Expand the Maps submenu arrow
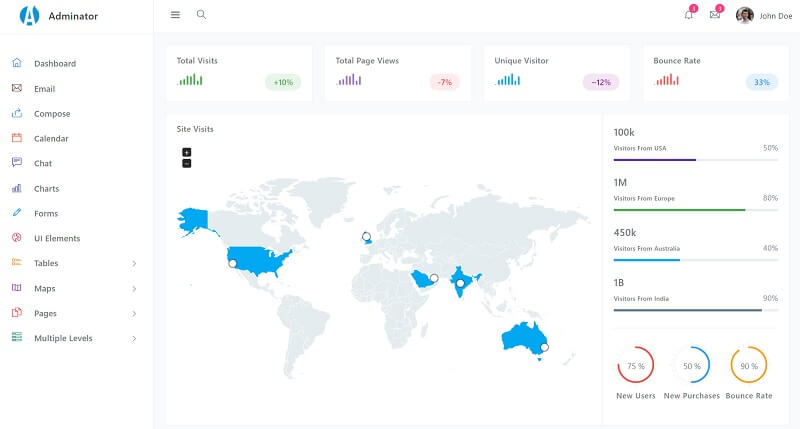 [x=134, y=289]
